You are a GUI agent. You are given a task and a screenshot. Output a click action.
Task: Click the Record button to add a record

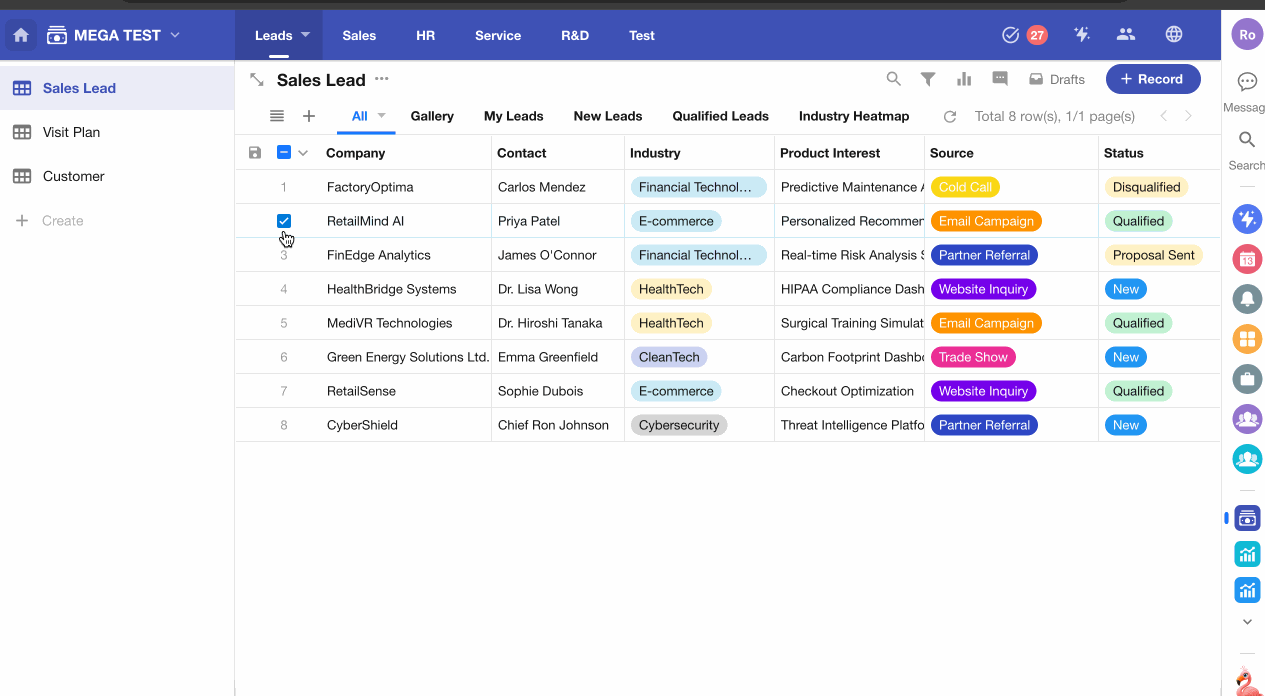(x=1152, y=79)
